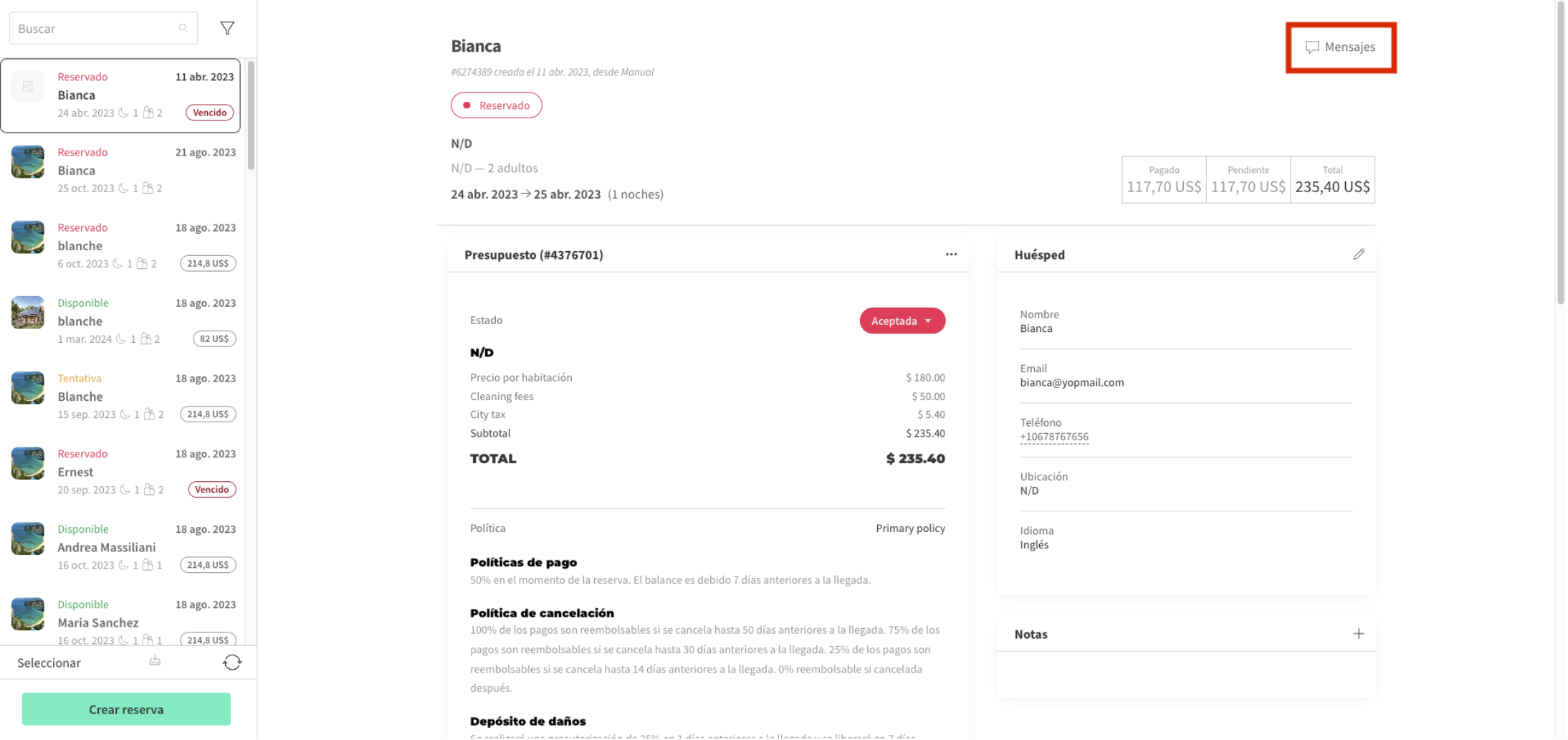This screenshot has width=1568, height=740.
Task: Click the Crear reserva button
Action: pyautogui.click(x=125, y=708)
